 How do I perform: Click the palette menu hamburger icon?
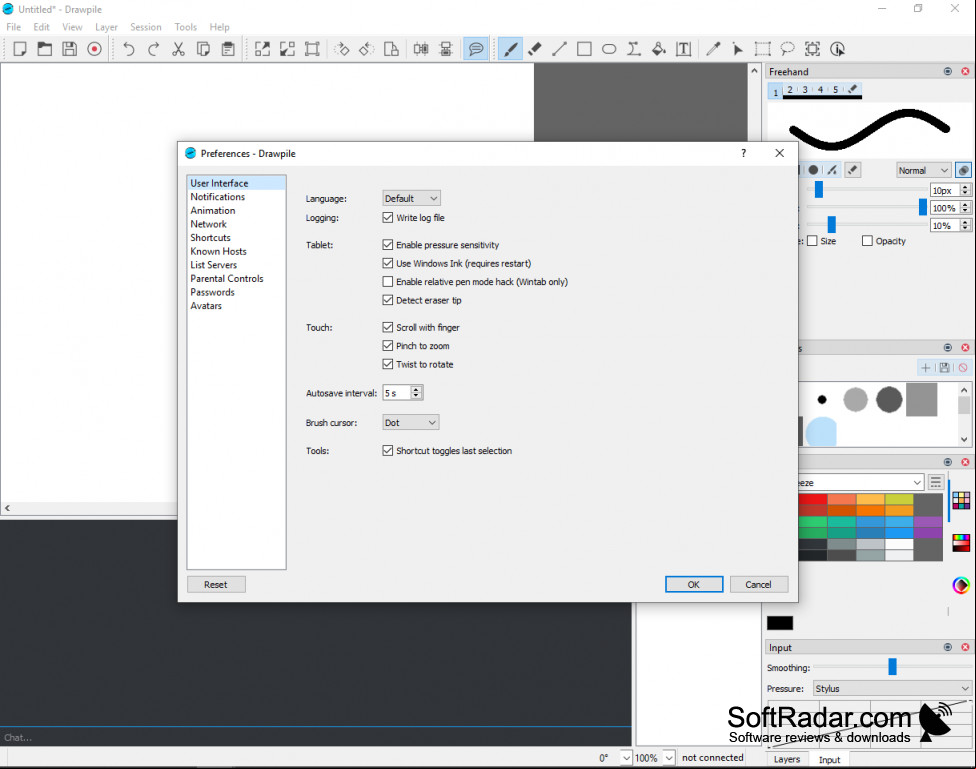(935, 482)
